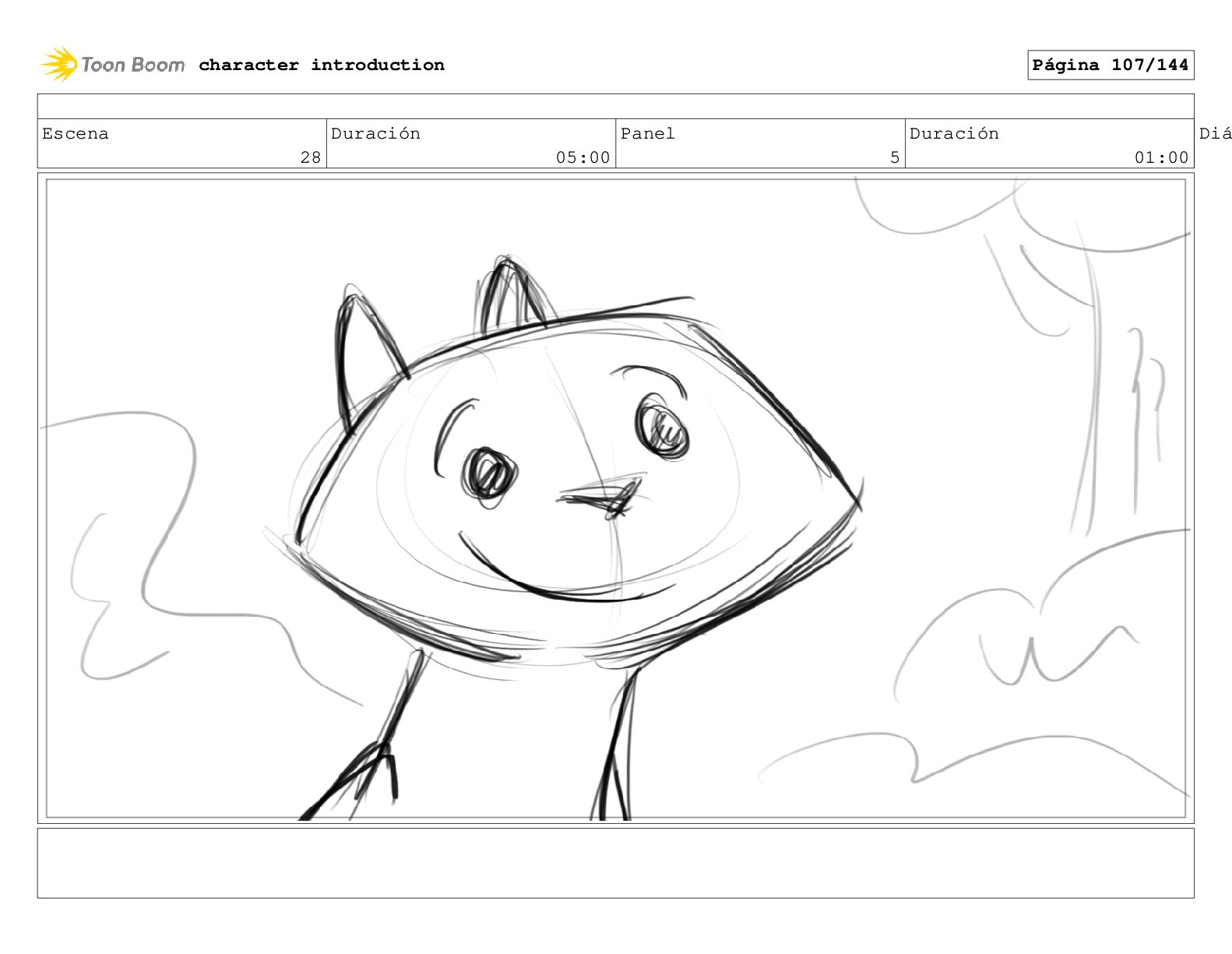Click the 'Duración' label right of Panel
The image size is (1232, 954).
click(954, 133)
